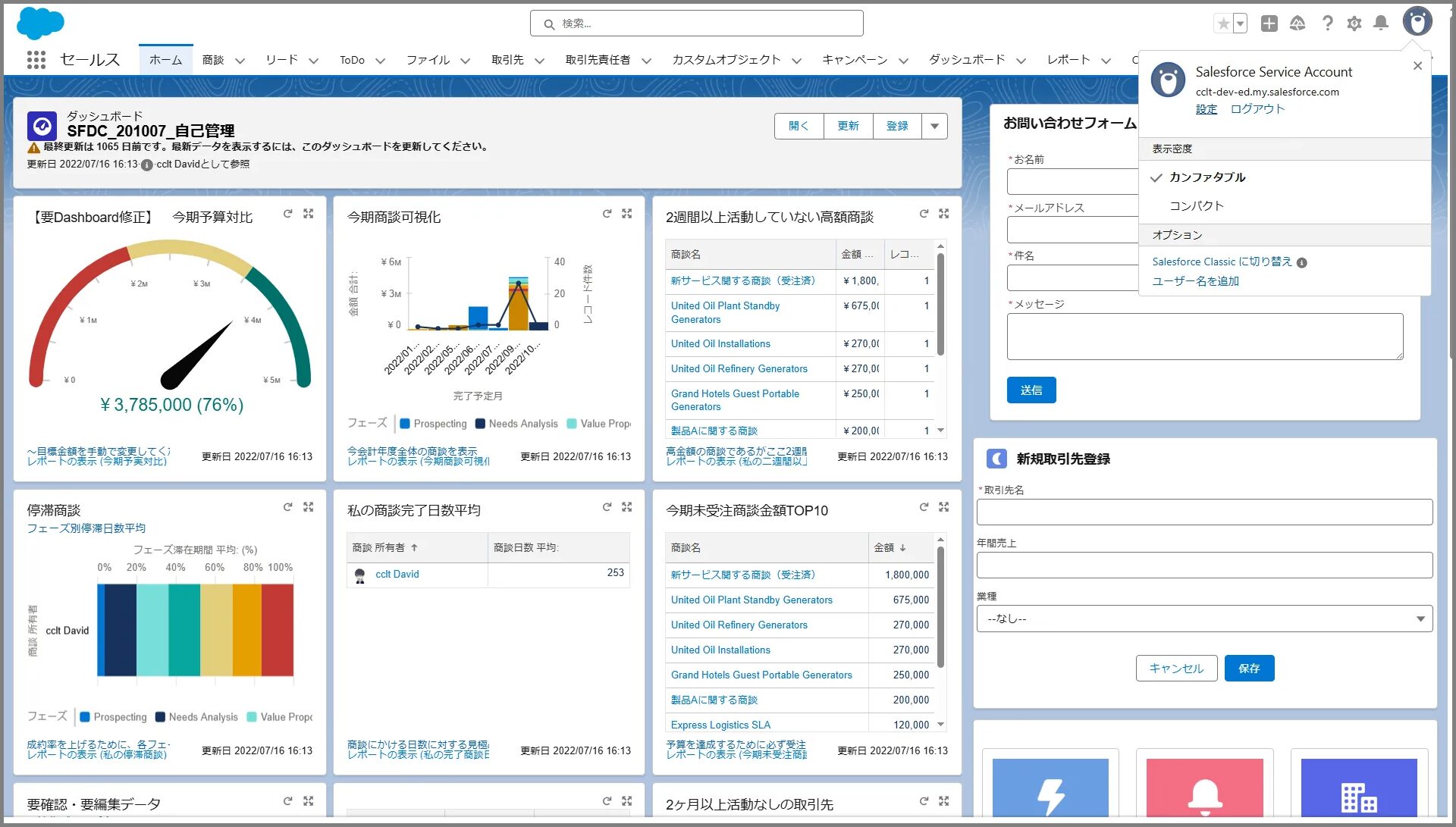Open the カスタムオブジェクト tab
This screenshot has width=1456, height=827.
(x=726, y=60)
